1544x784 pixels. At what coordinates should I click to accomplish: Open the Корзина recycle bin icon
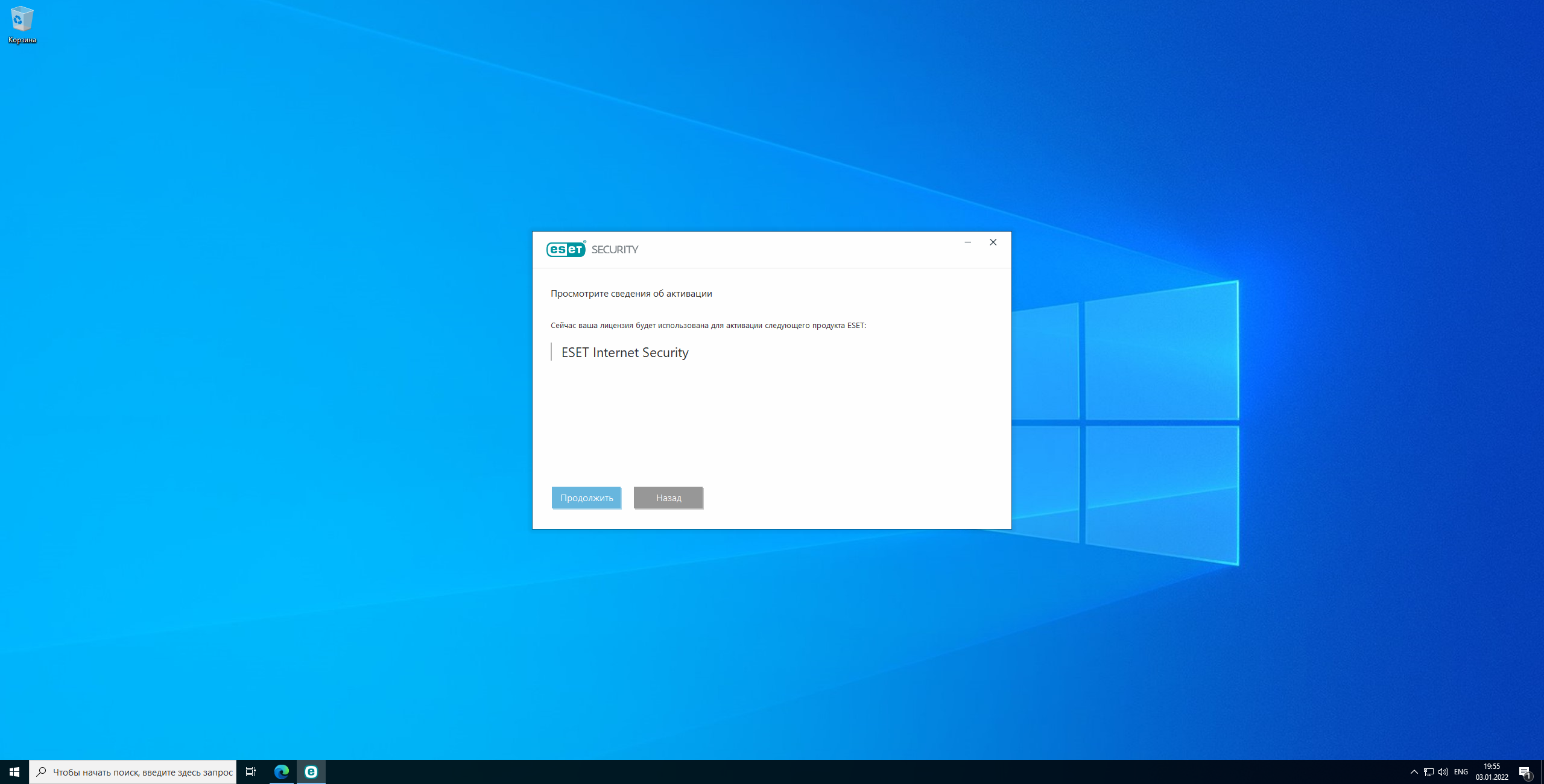[x=22, y=25]
